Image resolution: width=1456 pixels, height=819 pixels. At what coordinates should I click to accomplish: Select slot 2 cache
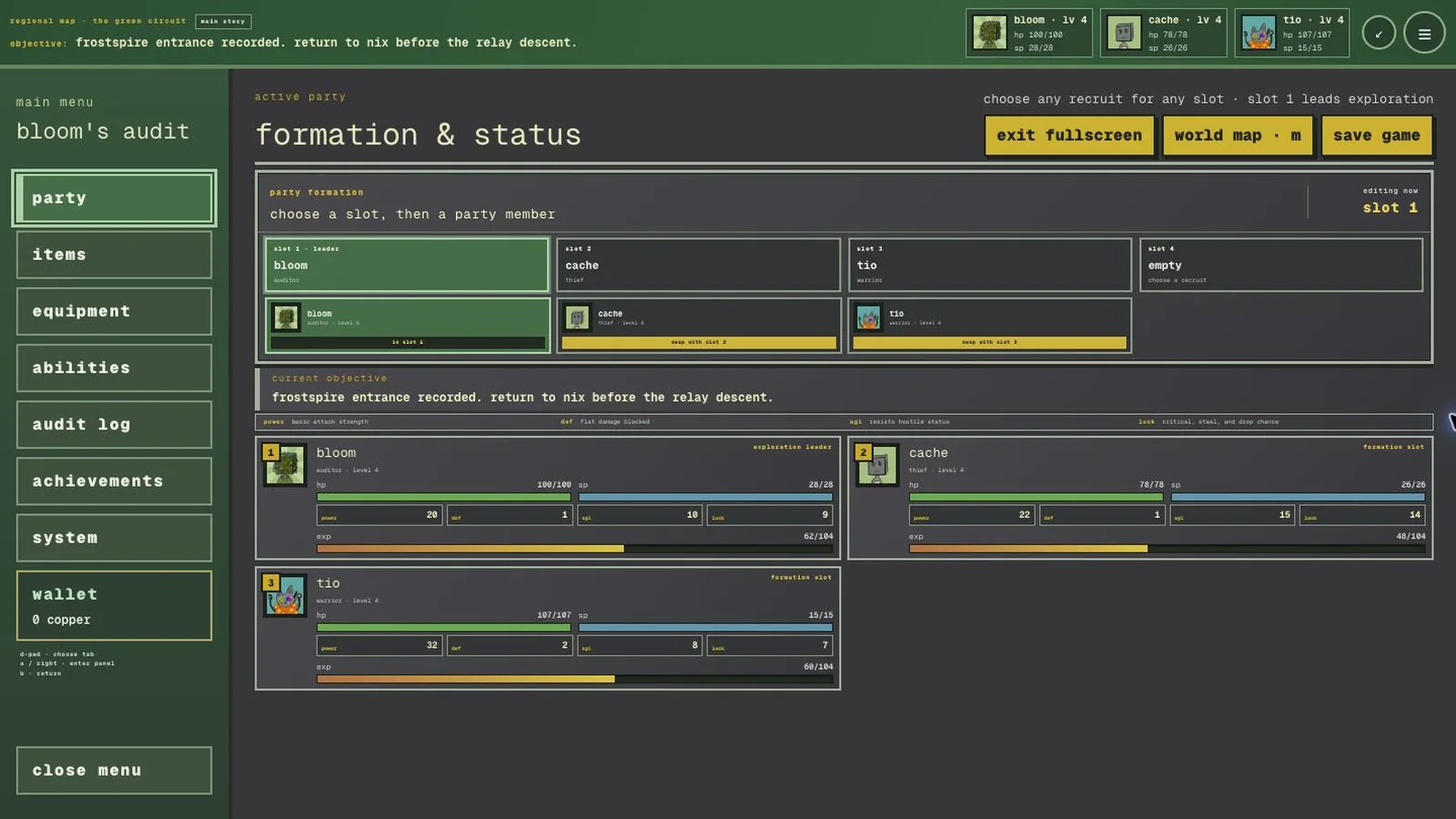[699, 265]
